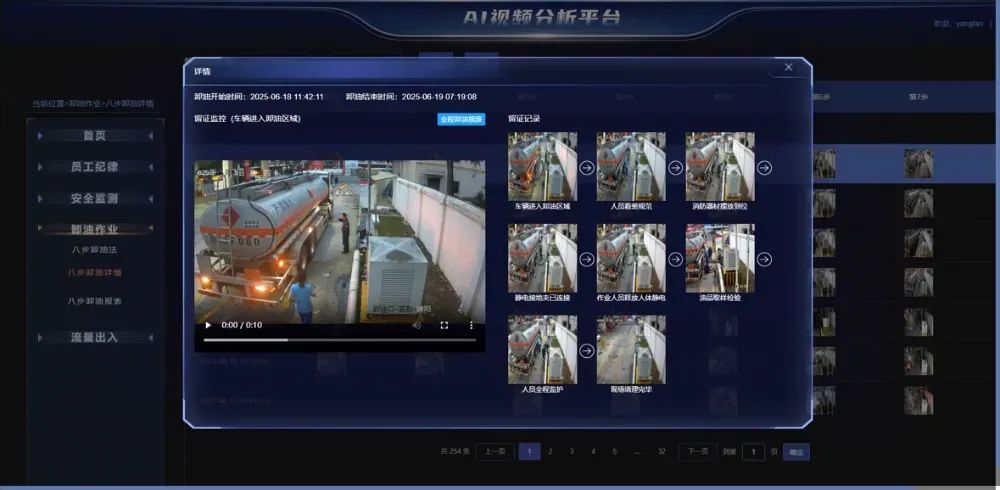Open the 现场清理完毕 evidence thumbnail
Viewport: 1000px width, 490px height.
[x=630, y=350]
